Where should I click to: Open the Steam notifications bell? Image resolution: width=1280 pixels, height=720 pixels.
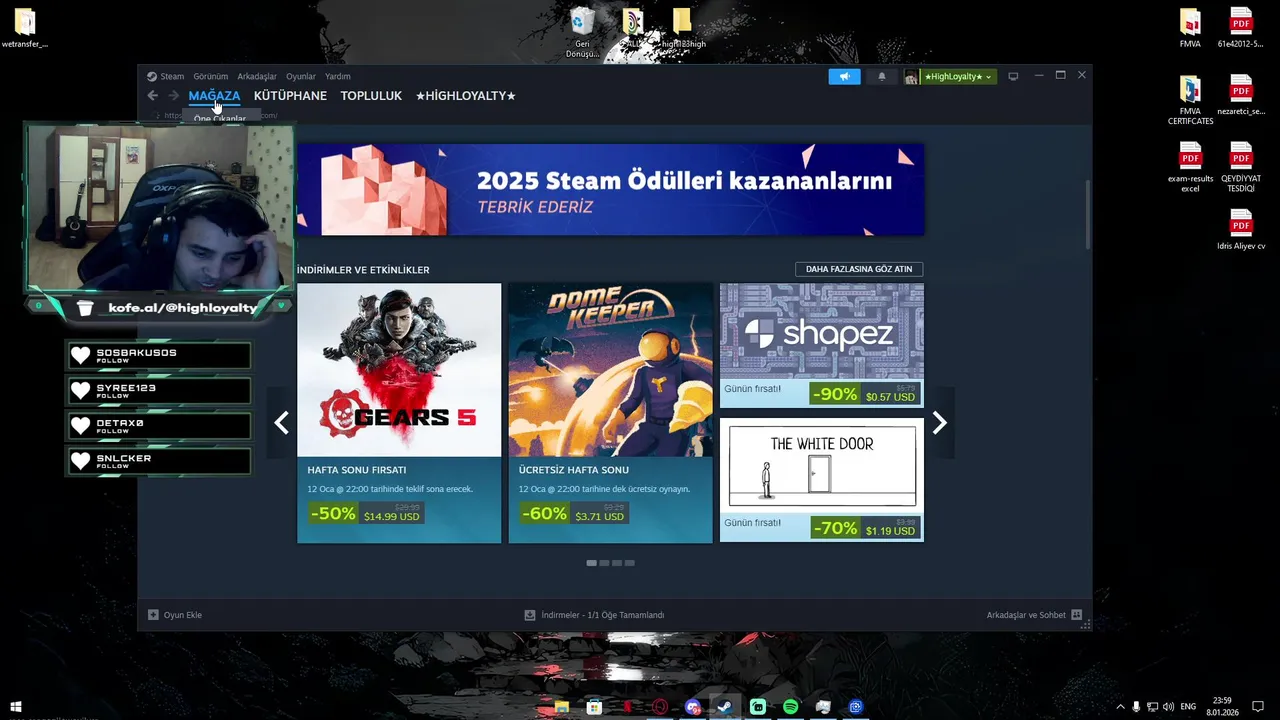(x=881, y=76)
